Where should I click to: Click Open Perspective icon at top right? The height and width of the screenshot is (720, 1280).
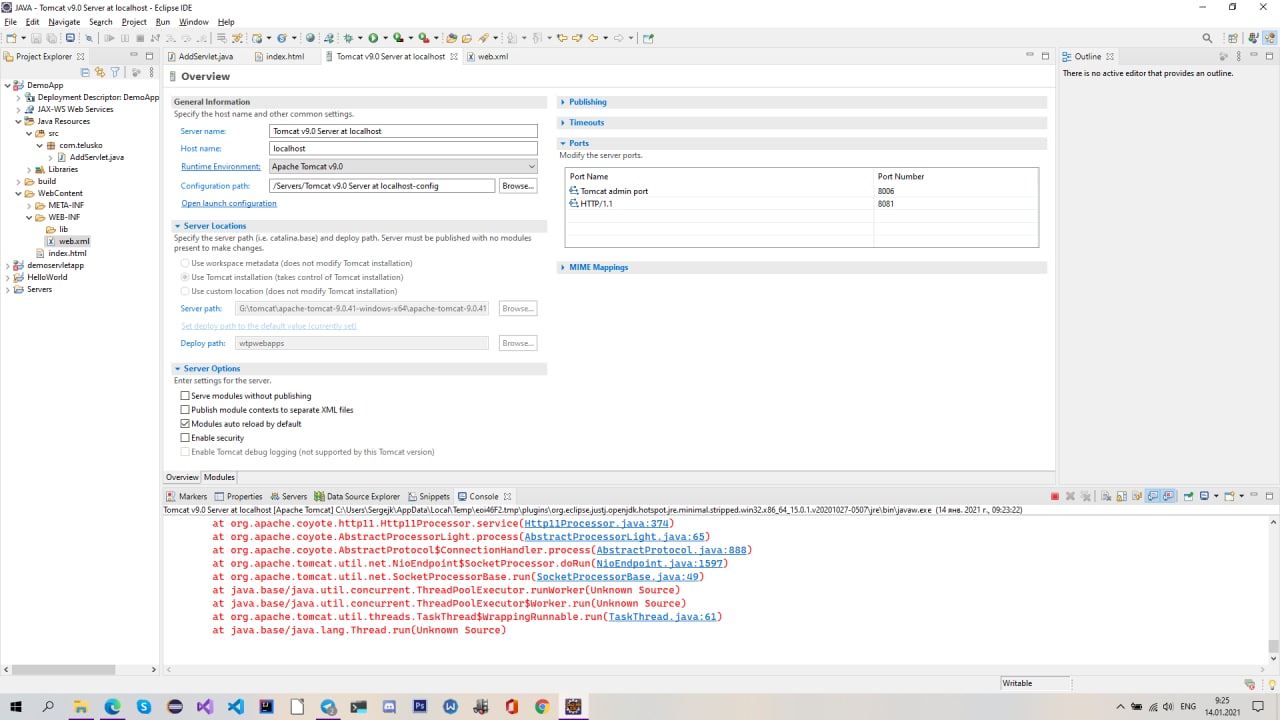[1231, 38]
